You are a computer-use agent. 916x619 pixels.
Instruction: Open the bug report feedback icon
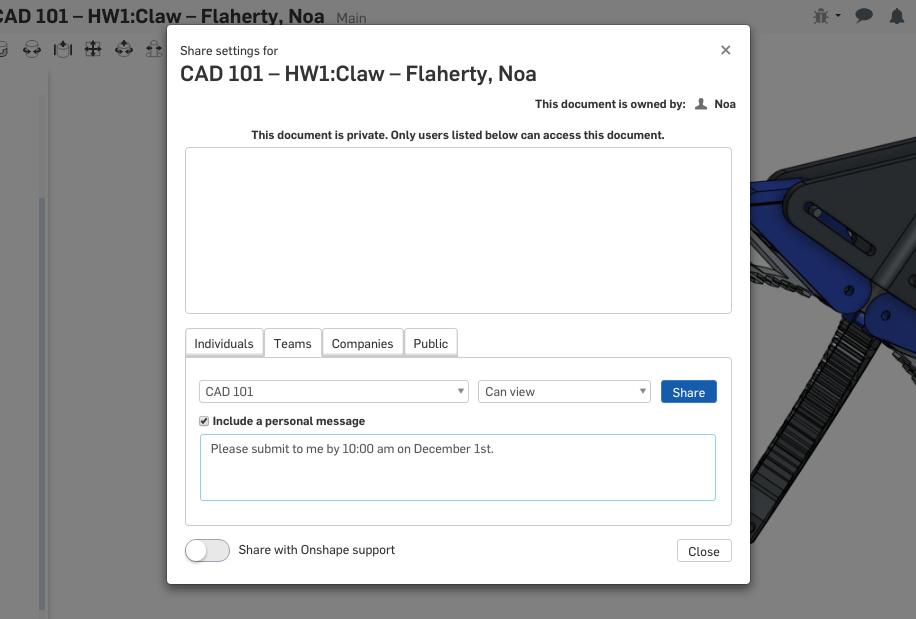(821, 16)
